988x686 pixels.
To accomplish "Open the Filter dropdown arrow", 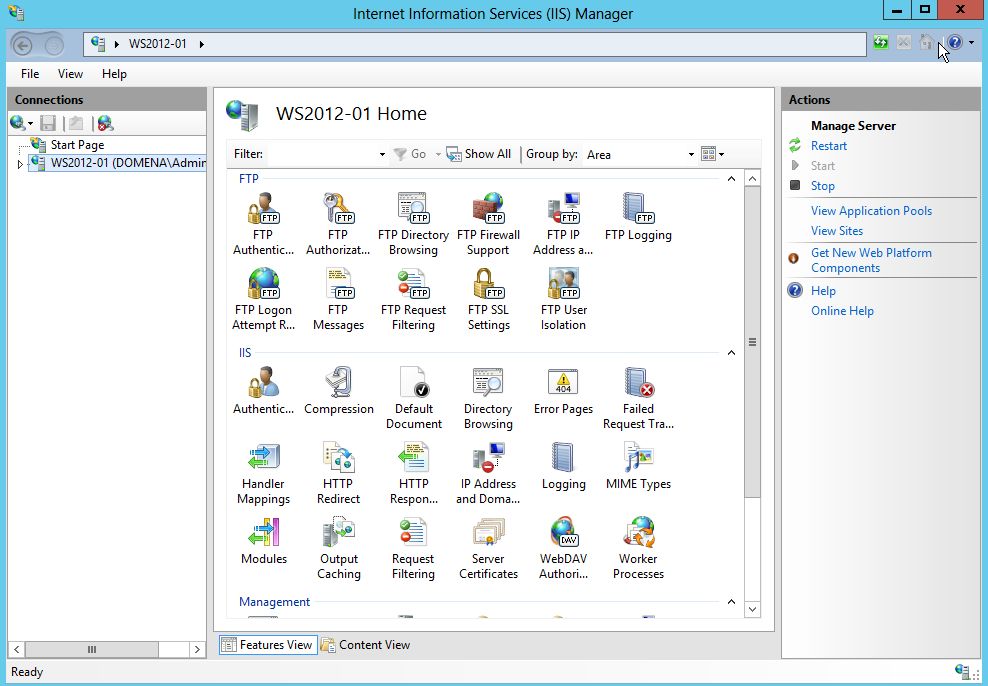I will click(x=382, y=154).
